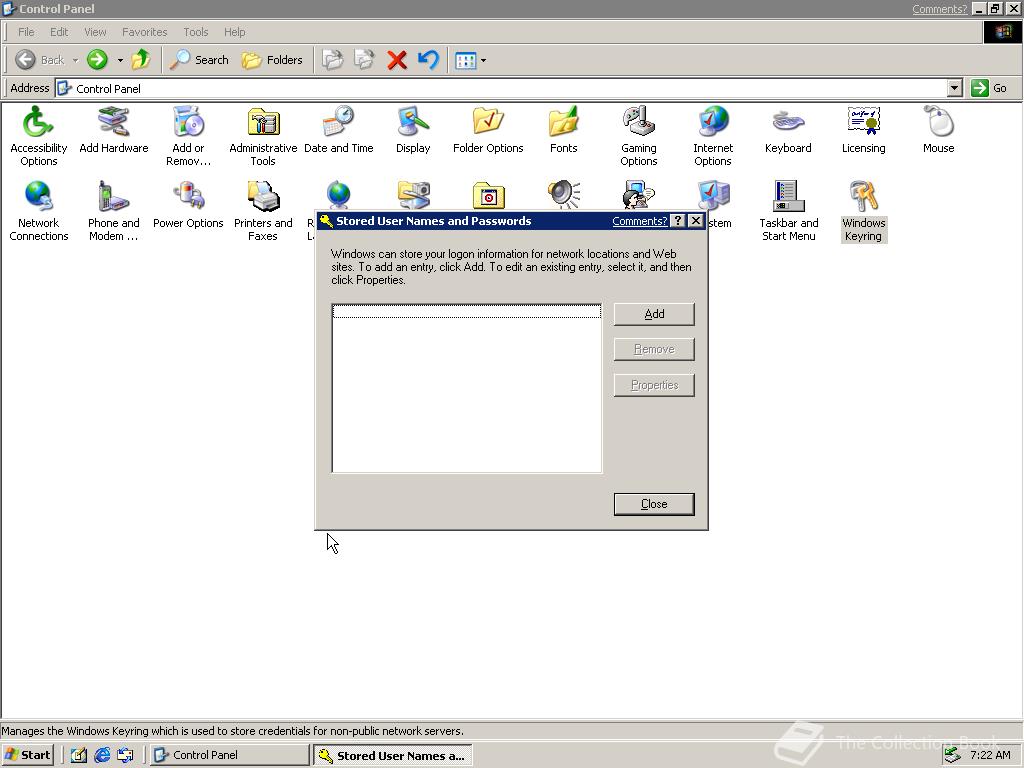Click the green Forward arrow button
The image size is (1024, 768).
(x=97, y=60)
